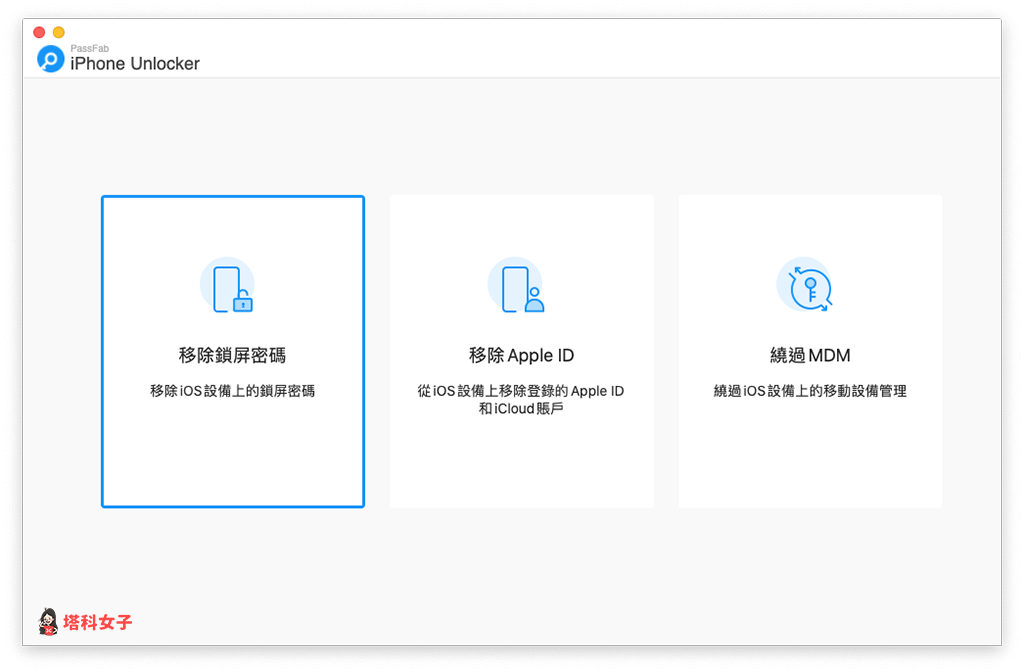Click the PassFab magnifier logo icon
The height and width of the screenshot is (672, 1024).
[50, 59]
